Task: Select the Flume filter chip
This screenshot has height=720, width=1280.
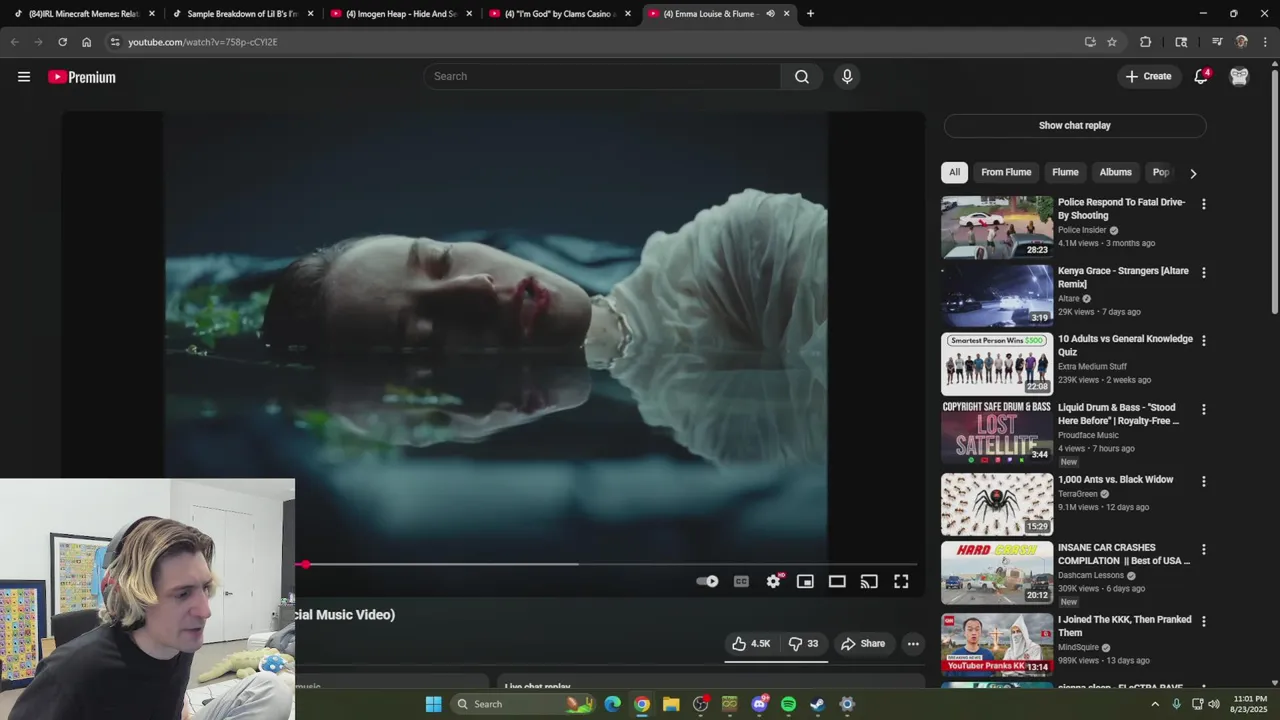Action: 1065,172
